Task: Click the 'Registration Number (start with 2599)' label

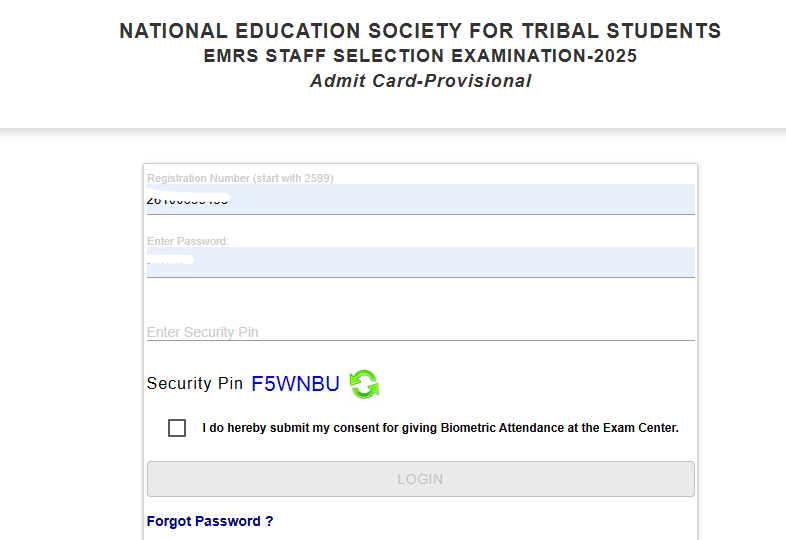Action: (x=240, y=178)
